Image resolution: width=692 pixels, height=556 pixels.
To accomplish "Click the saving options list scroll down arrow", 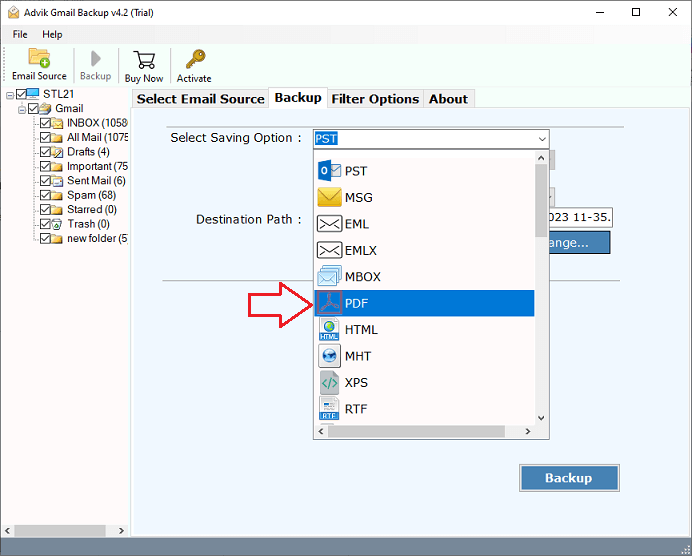I will (x=541, y=418).
